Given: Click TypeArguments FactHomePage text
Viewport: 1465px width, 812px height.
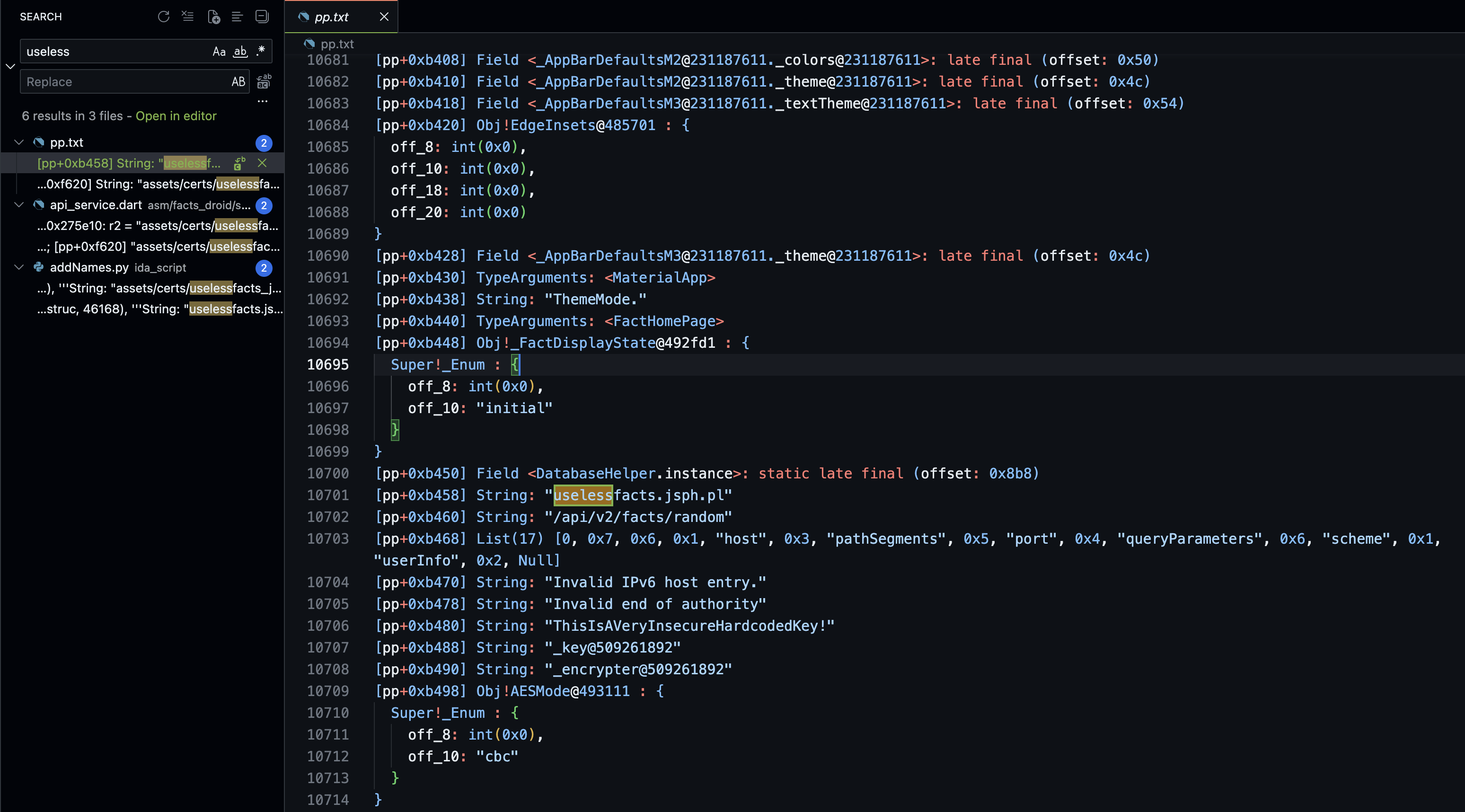Looking at the screenshot, I should pyautogui.click(x=600, y=321).
